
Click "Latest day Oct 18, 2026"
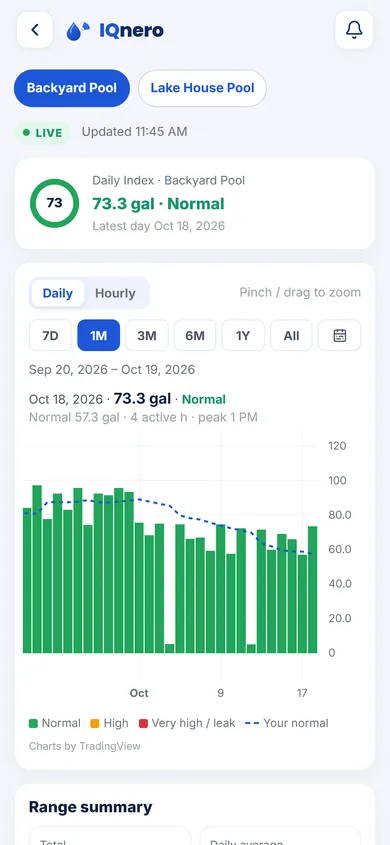pyautogui.click(x=158, y=226)
